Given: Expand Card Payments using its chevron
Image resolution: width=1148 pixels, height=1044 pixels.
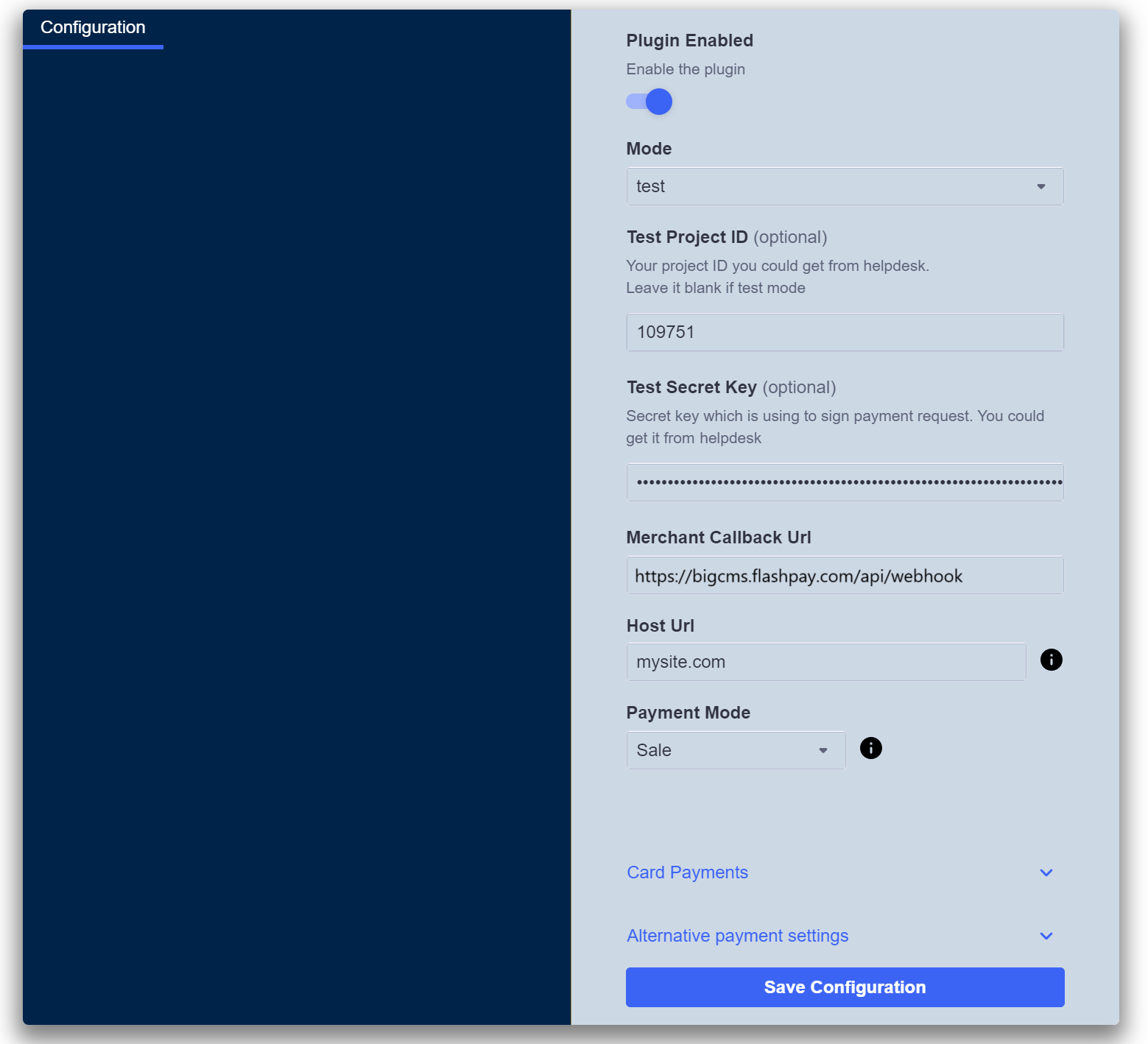Looking at the screenshot, I should click(1046, 872).
